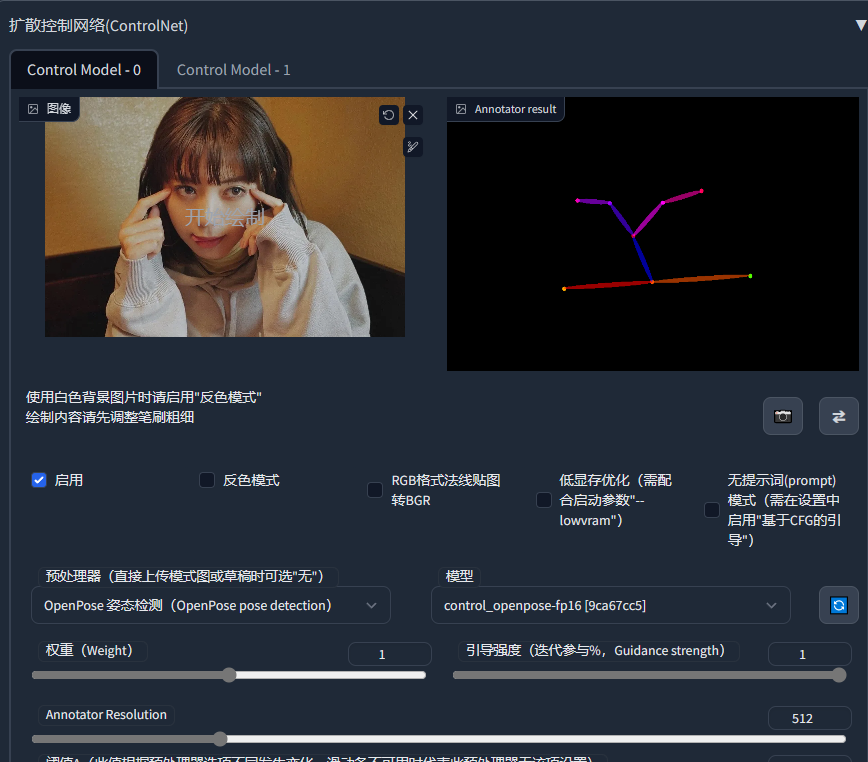Click the Annotator Resolution label
The height and width of the screenshot is (762, 868).
(106, 714)
